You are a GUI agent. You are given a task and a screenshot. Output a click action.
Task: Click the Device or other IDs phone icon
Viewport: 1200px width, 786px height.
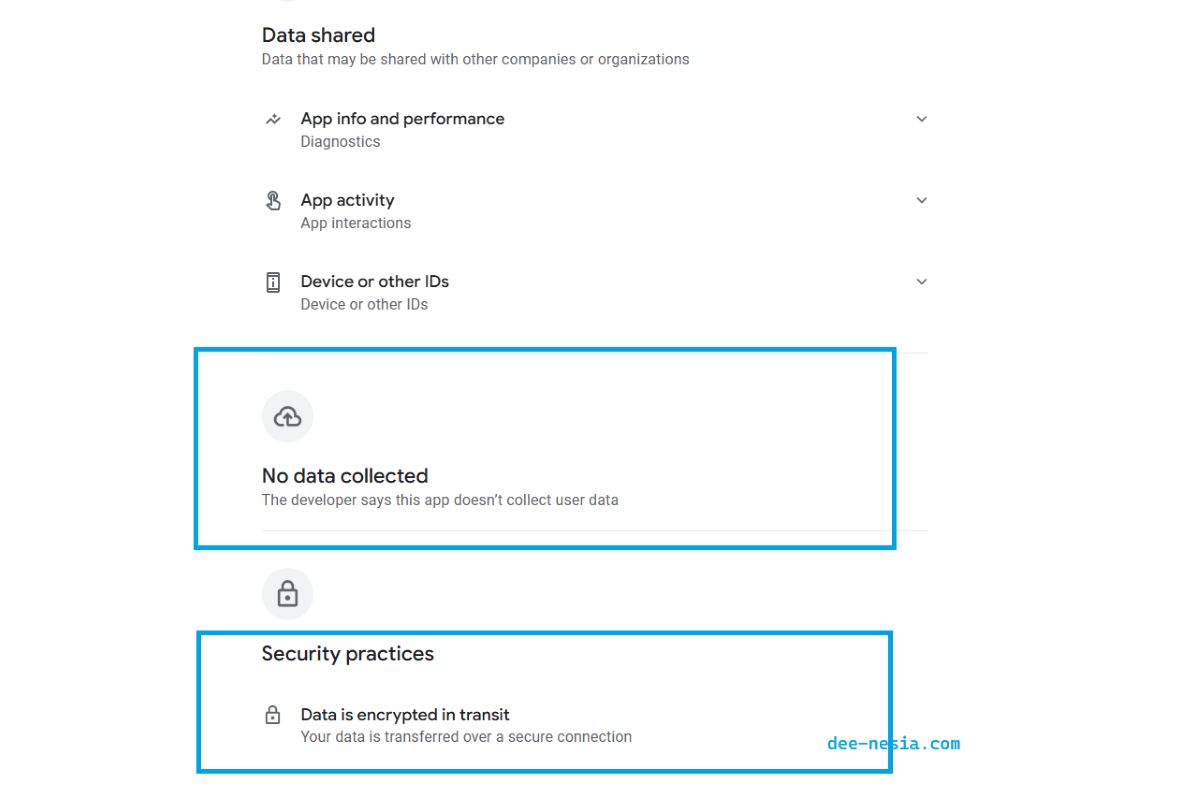(272, 281)
